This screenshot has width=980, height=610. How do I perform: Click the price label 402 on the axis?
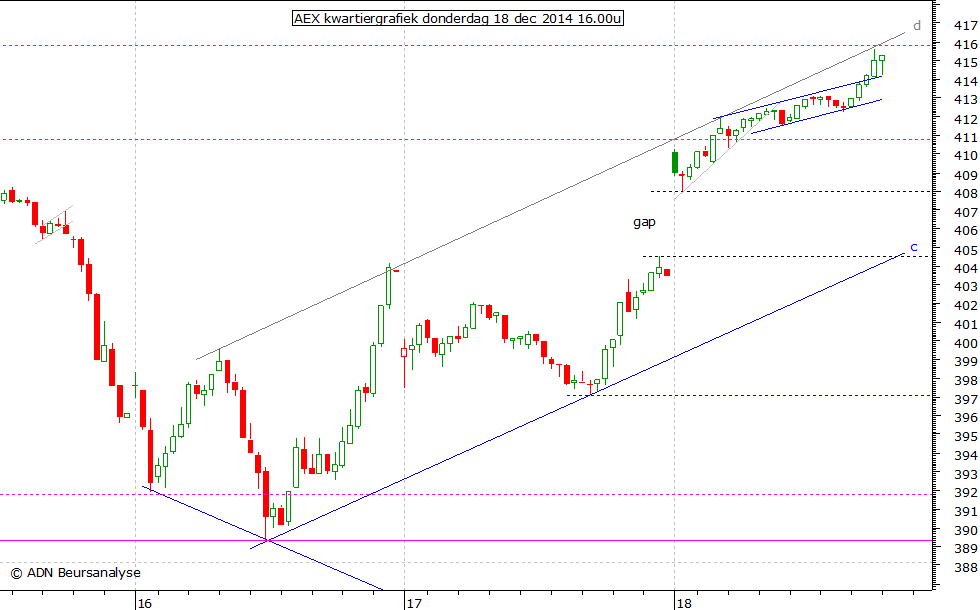point(966,306)
